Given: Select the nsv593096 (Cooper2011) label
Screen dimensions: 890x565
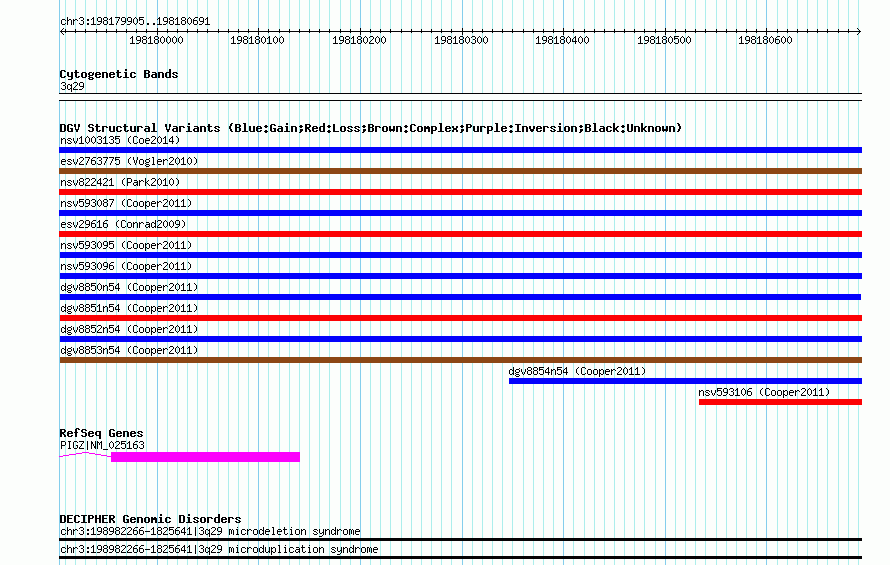Looking at the screenshot, I should click(126, 266).
